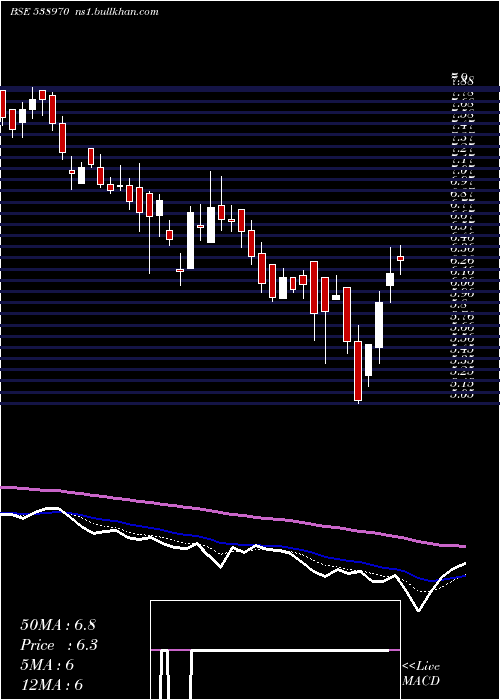500x700 pixels.
Task: Click the '50MA : 6.8' reading
Action: point(58,625)
